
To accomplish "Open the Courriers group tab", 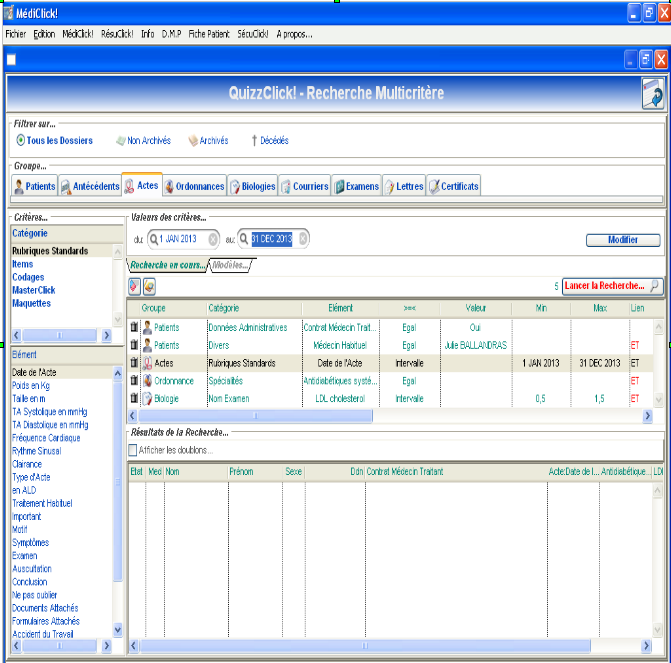I will [305, 186].
